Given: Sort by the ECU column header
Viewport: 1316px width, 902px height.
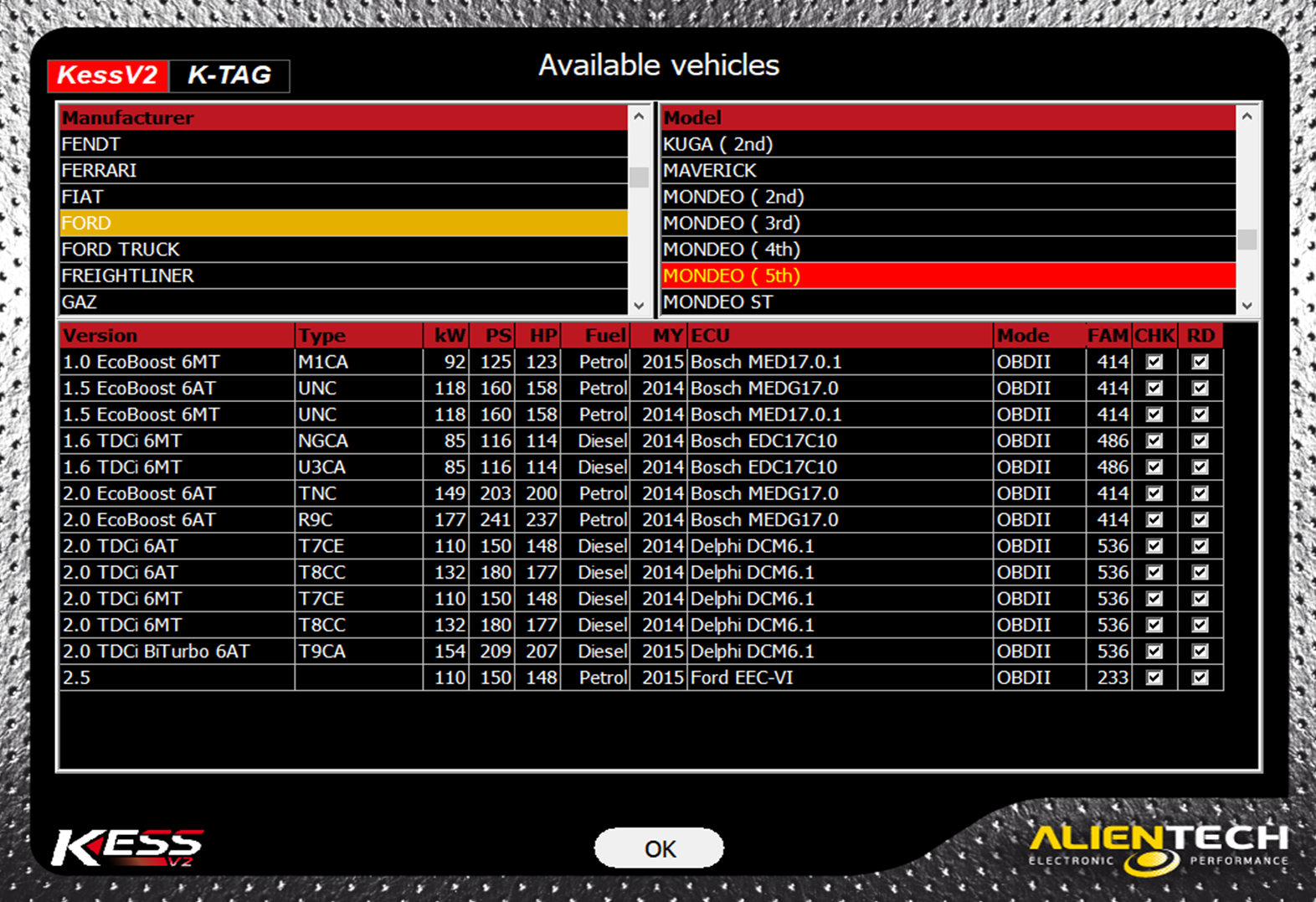Looking at the screenshot, I should coord(839,336).
